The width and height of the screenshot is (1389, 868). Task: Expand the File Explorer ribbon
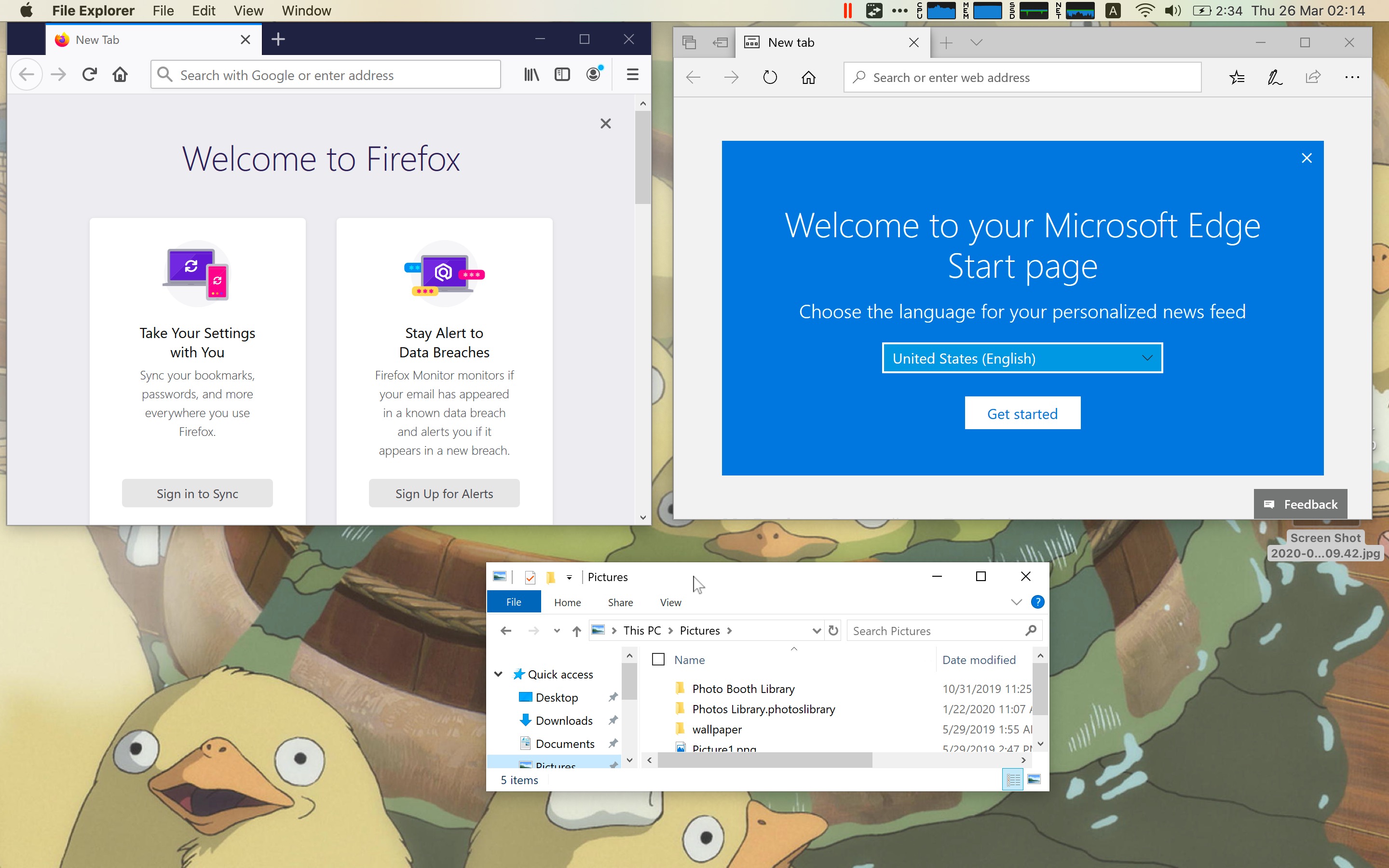(x=1017, y=602)
